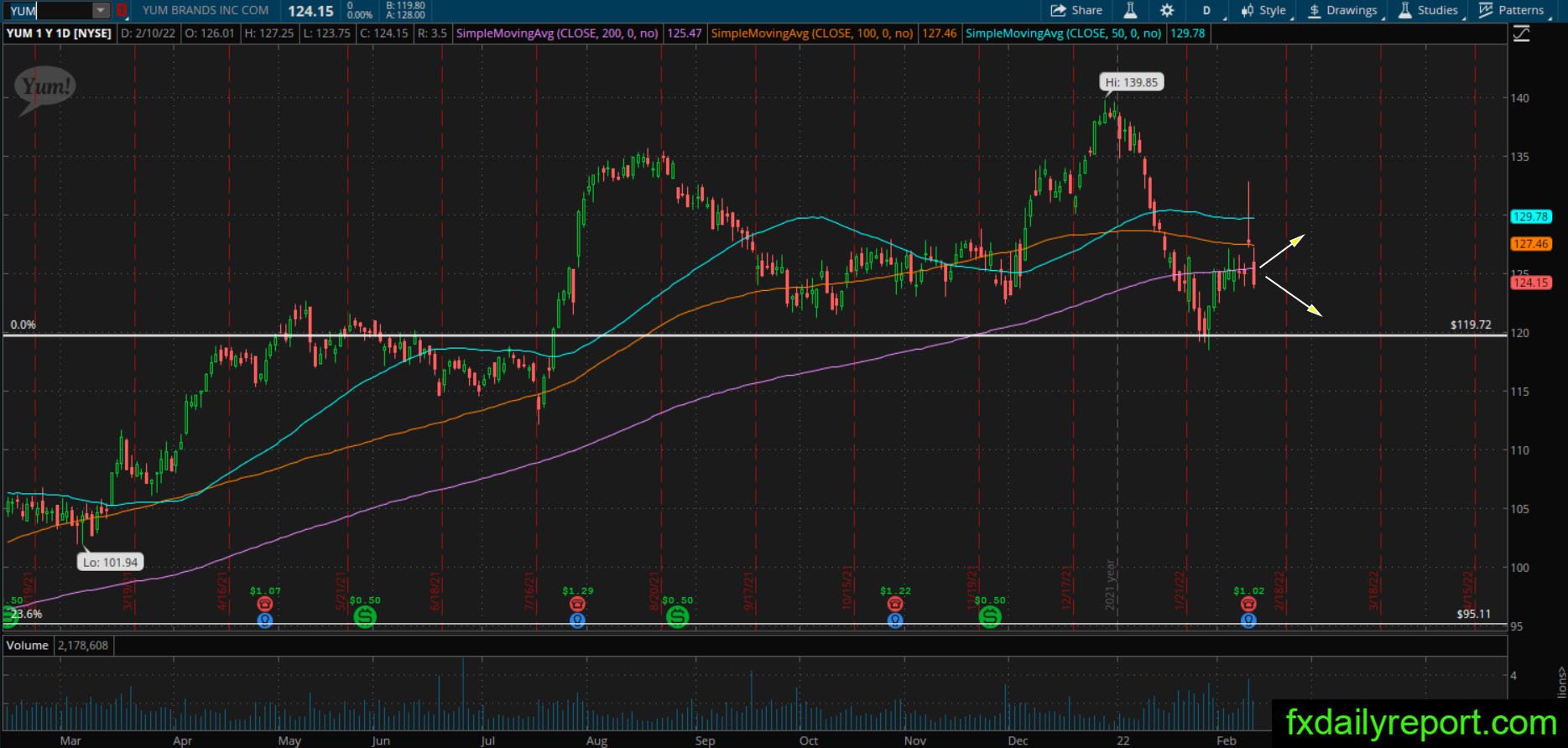Click the red earnings phone icon under $1.22
1568x748 pixels.
tap(895, 605)
